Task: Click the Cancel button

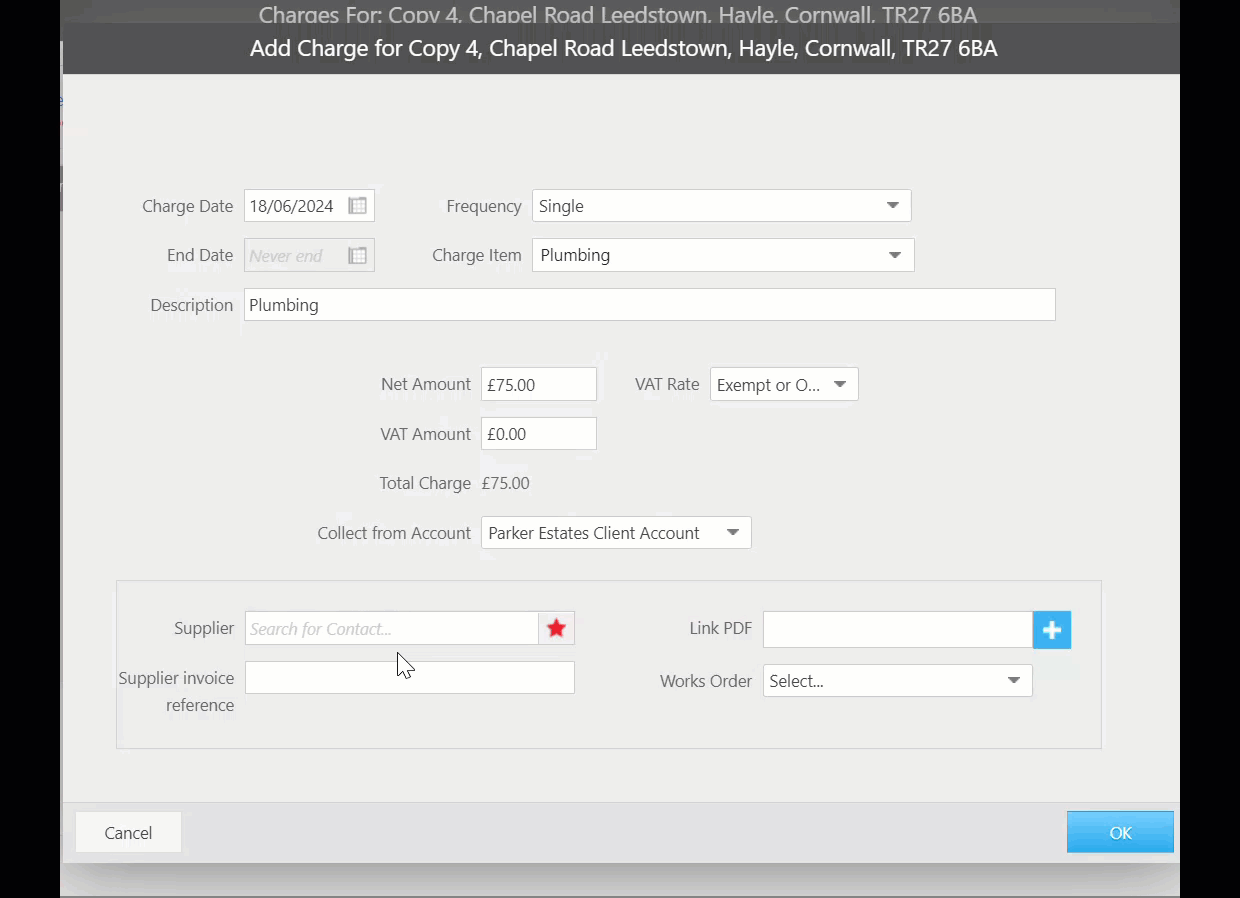Action: coord(128,832)
